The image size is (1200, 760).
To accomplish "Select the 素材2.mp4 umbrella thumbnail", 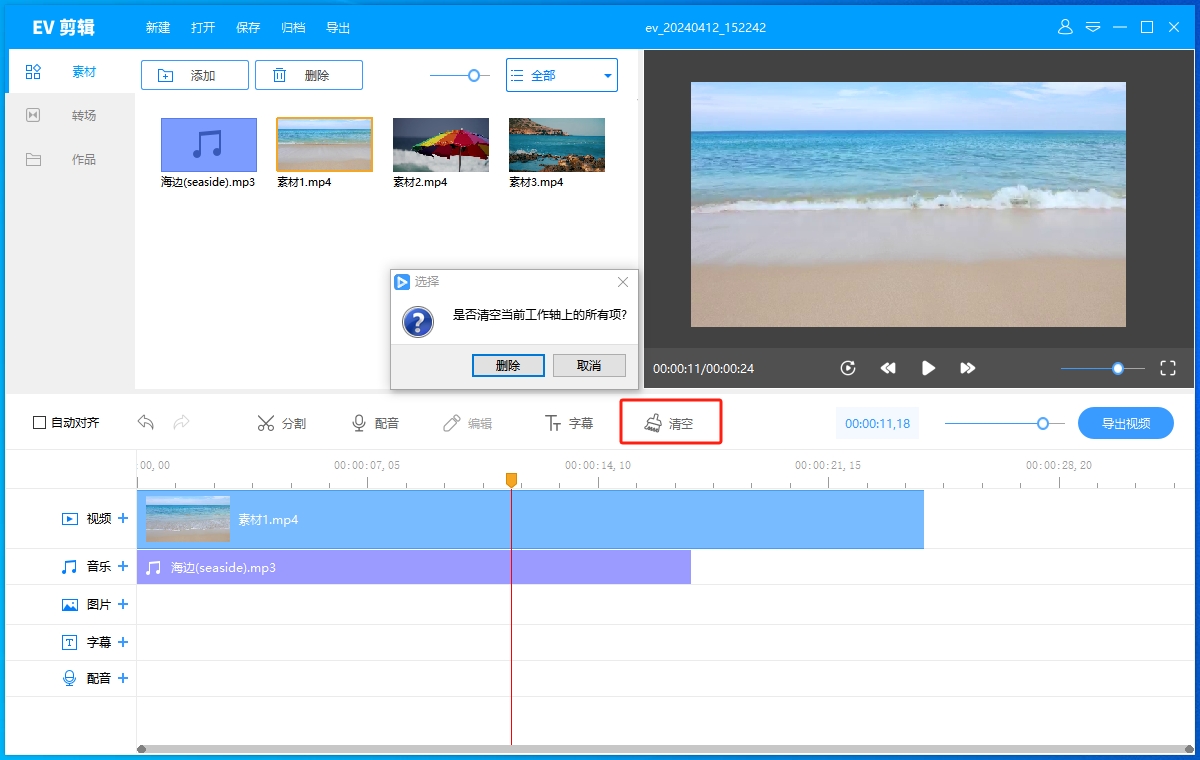I will (441, 145).
